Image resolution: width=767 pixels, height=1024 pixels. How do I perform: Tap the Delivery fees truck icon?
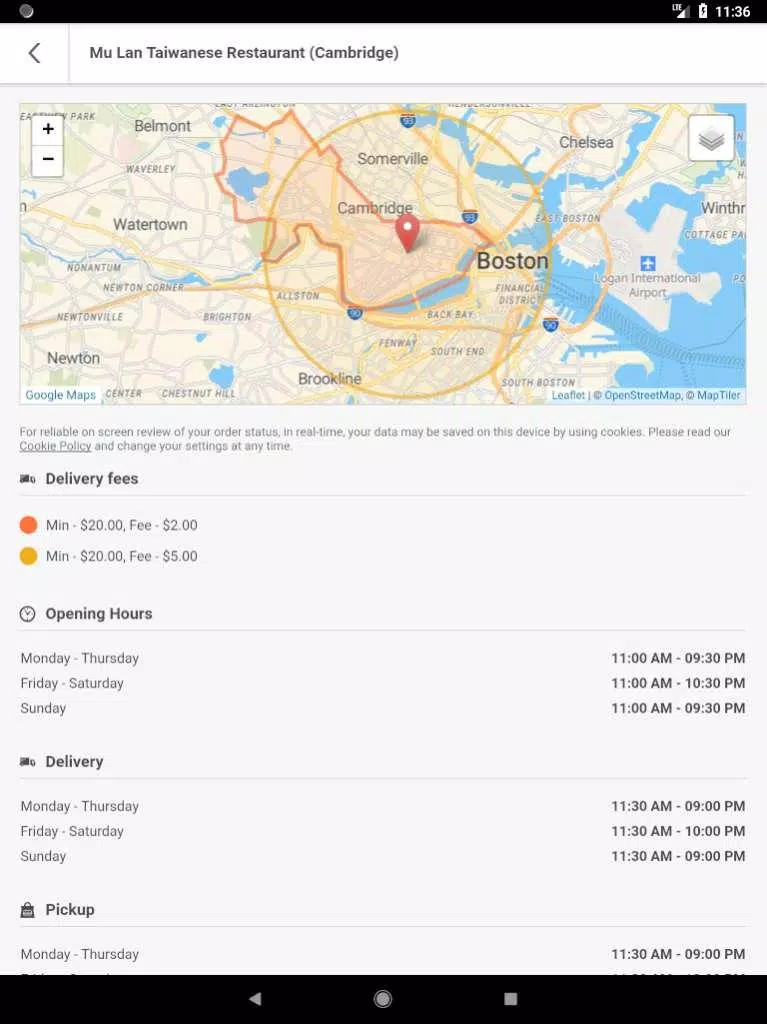(27, 479)
